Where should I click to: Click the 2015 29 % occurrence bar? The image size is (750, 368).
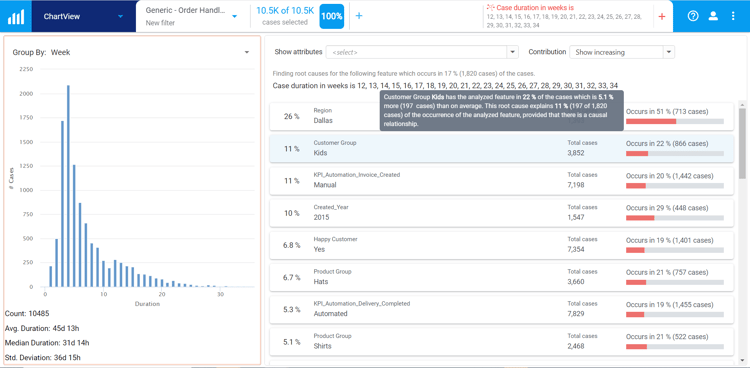(674, 218)
